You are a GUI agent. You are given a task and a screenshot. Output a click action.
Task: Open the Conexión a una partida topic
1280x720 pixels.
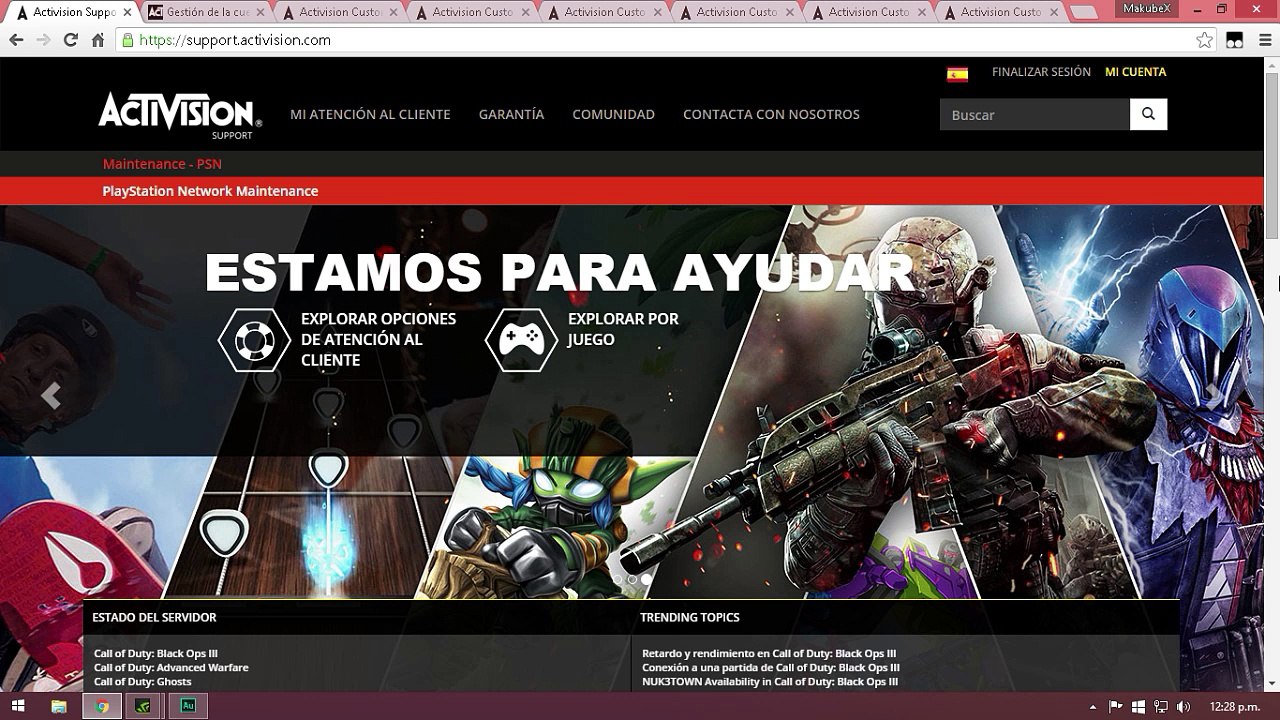pyautogui.click(x=771, y=668)
